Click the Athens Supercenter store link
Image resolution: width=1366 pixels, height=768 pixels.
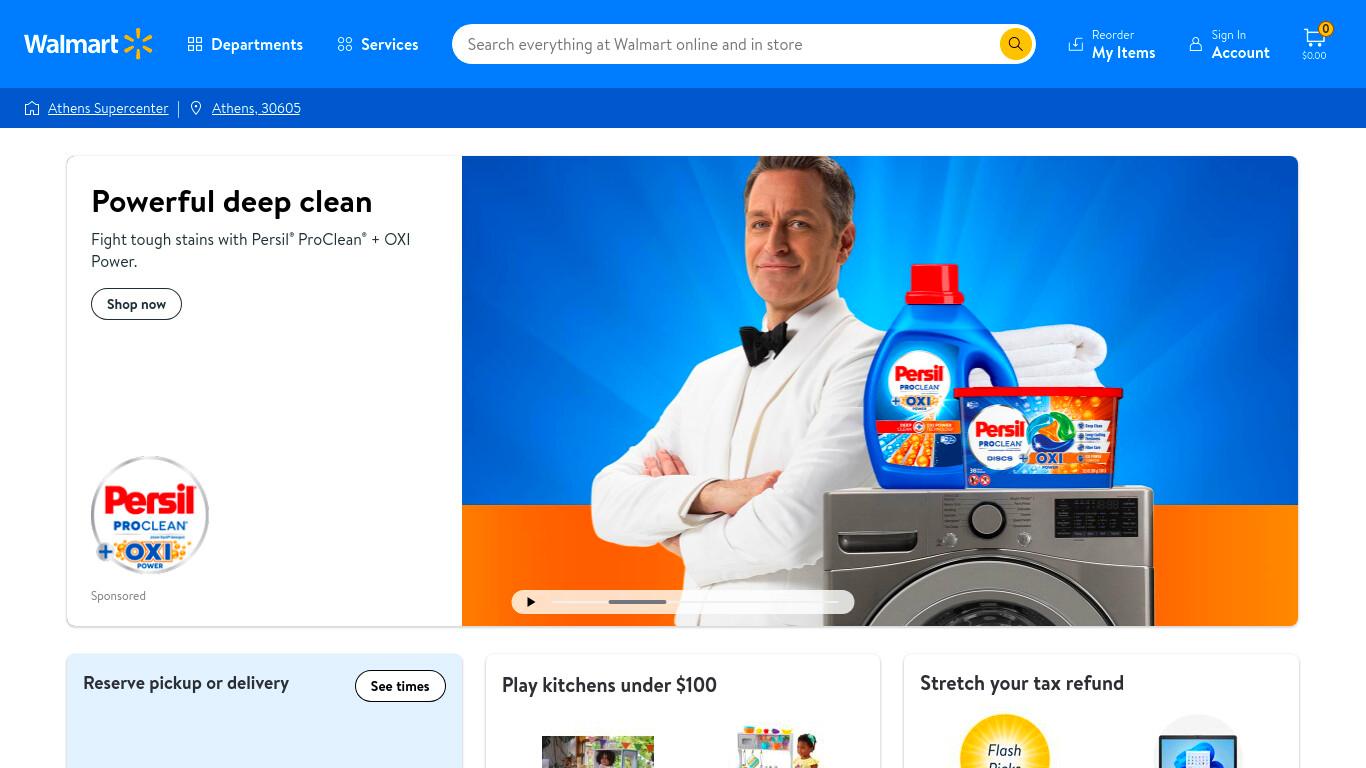pyautogui.click(x=108, y=108)
